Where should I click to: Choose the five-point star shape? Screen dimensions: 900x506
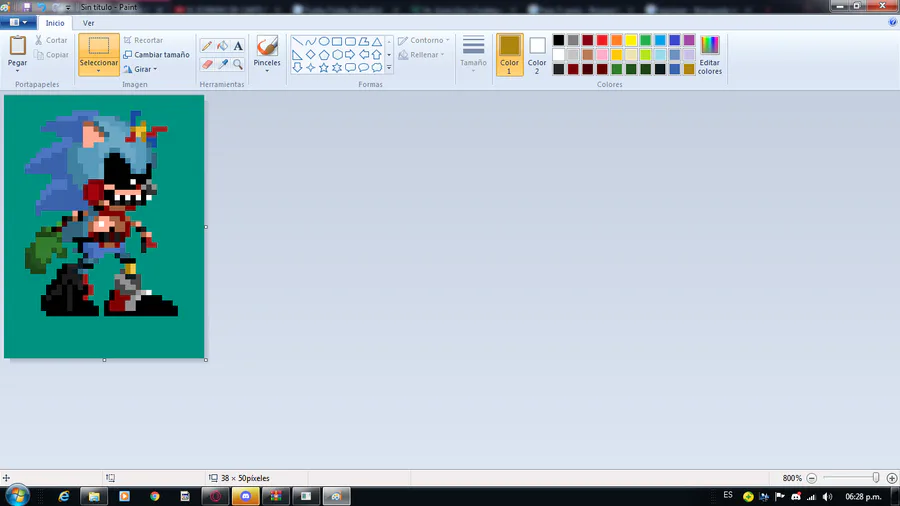[x=324, y=68]
